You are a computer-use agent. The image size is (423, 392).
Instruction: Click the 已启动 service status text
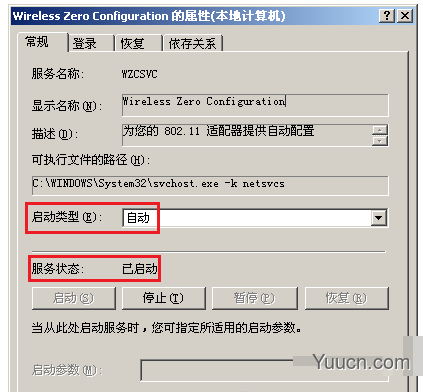point(140,269)
